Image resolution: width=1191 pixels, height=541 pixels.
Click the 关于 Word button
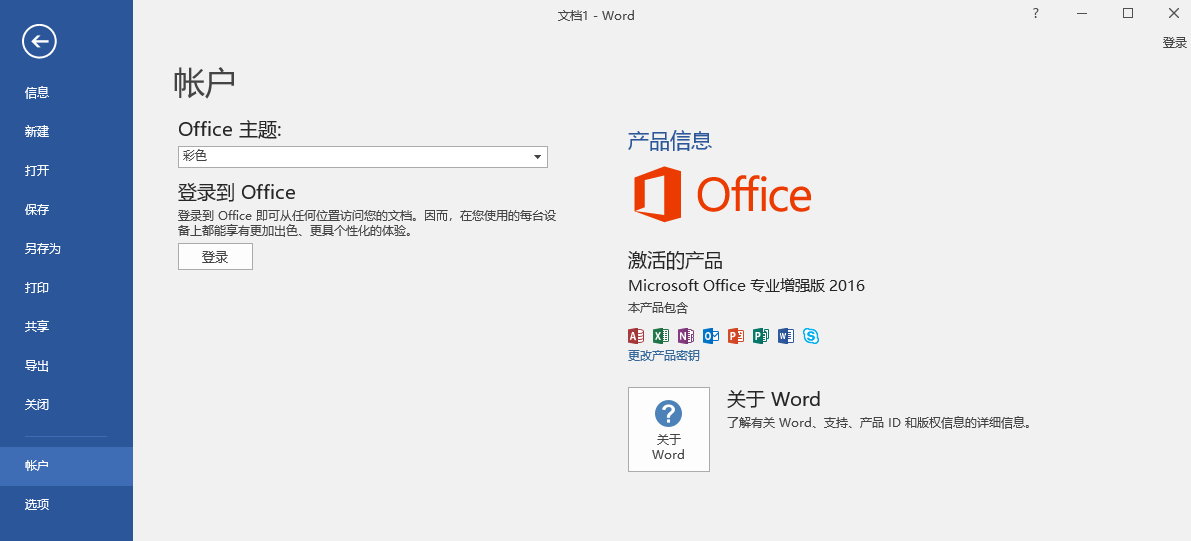(x=668, y=429)
